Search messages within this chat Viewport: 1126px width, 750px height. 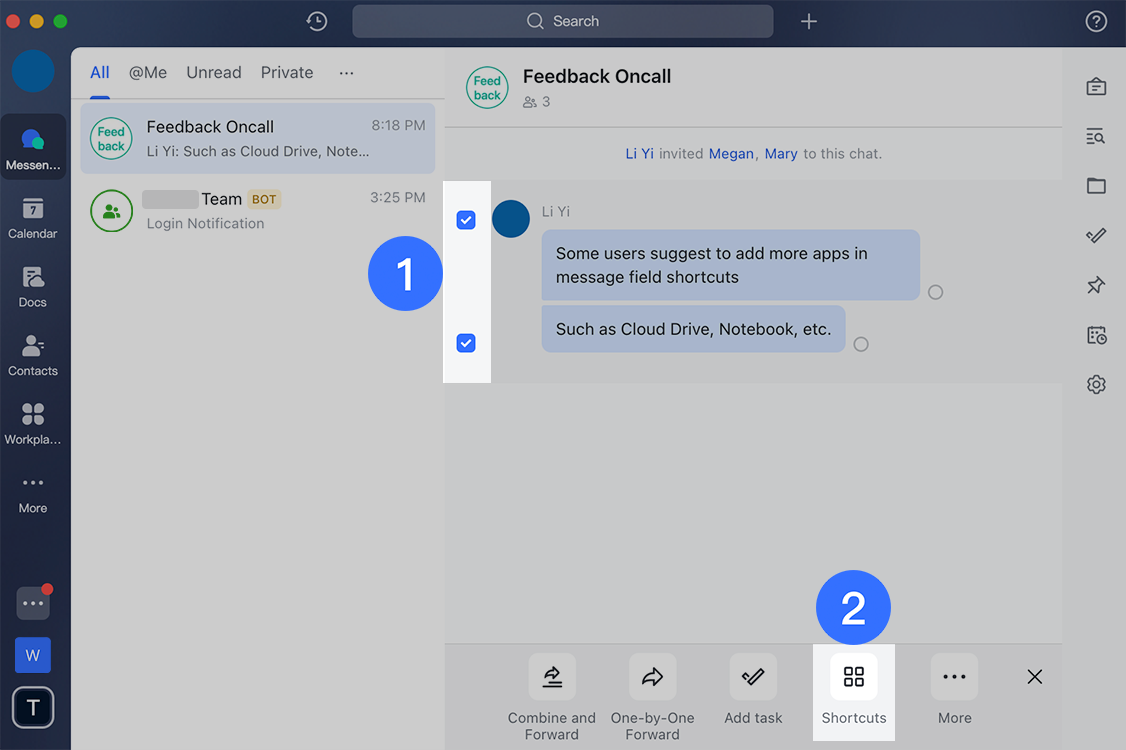click(1096, 137)
